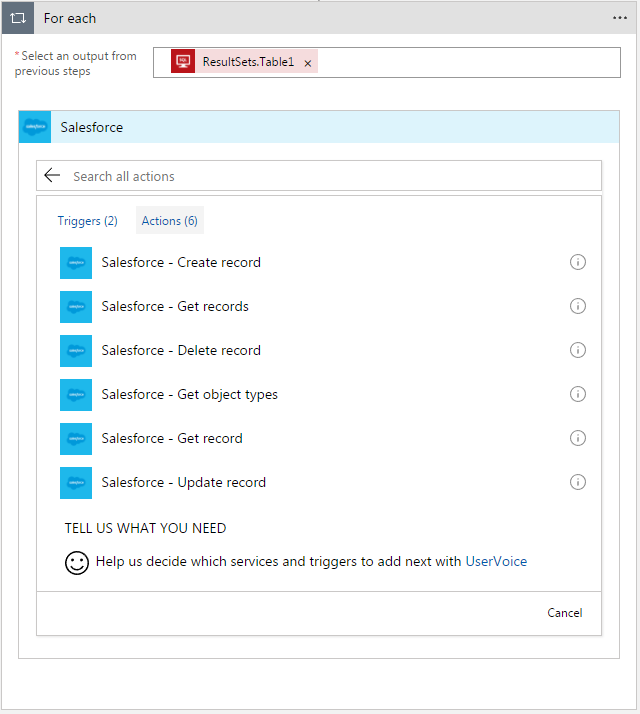
Task: Click the For each loop icon
Action: coord(18,18)
